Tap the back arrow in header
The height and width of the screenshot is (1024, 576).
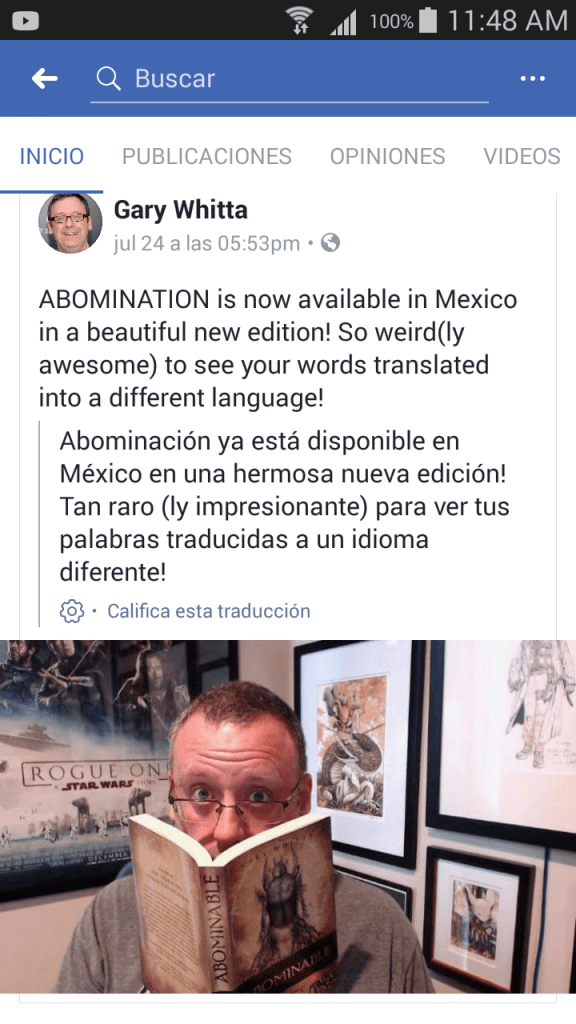coord(44,79)
